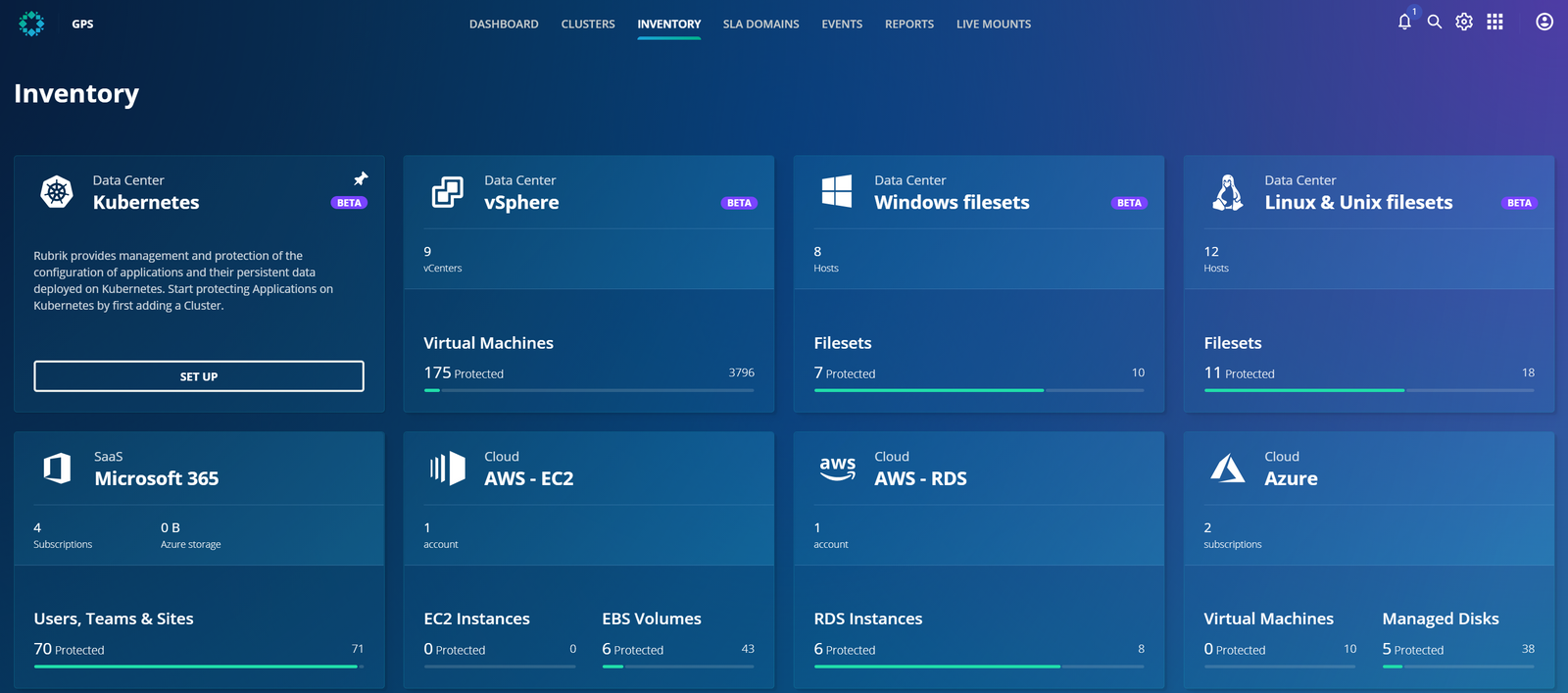The height and width of the screenshot is (693, 1568).
Task: Click the Users, Teams & Sites heading
Action: [114, 619]
